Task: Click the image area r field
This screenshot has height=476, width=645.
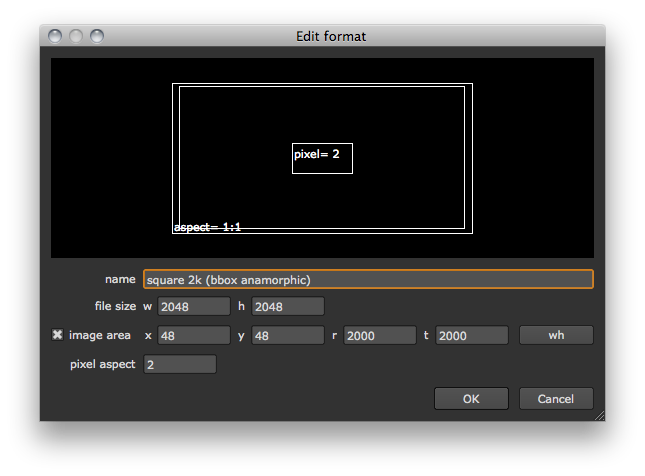Action: [380, 335]
